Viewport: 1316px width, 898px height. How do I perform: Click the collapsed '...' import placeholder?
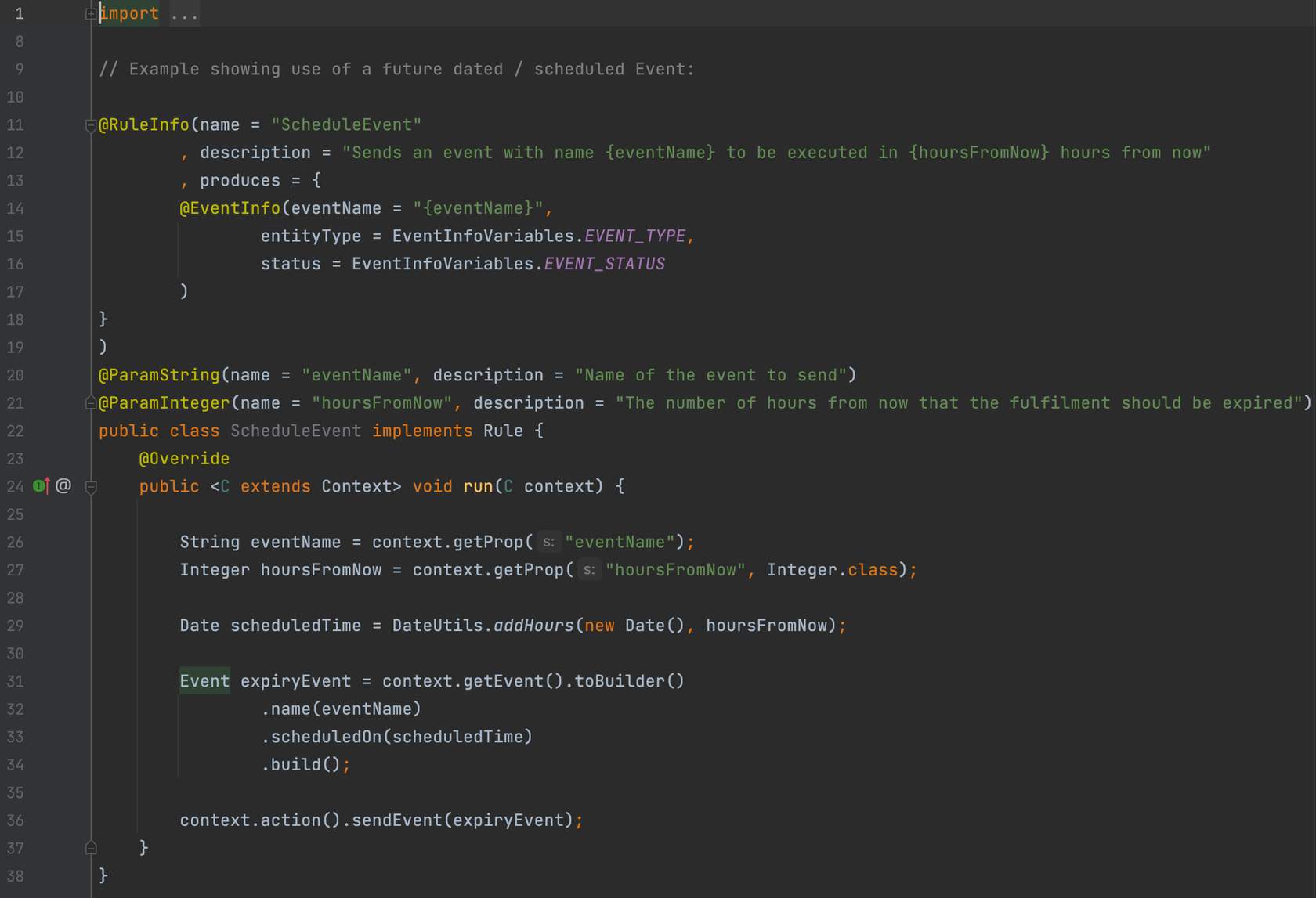coord(184,13)
